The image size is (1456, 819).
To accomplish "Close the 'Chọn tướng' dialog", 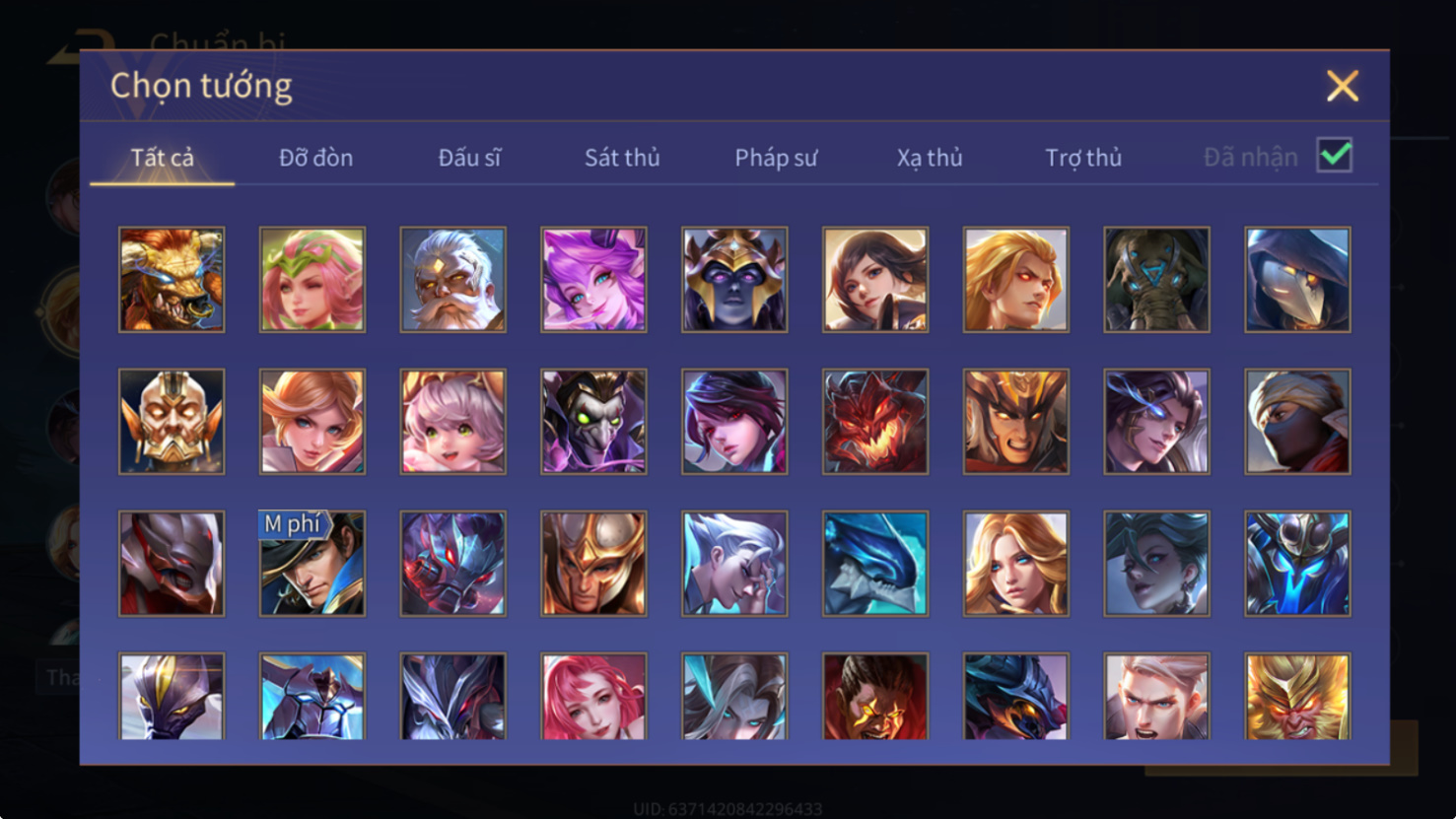I will [1343, 86].
